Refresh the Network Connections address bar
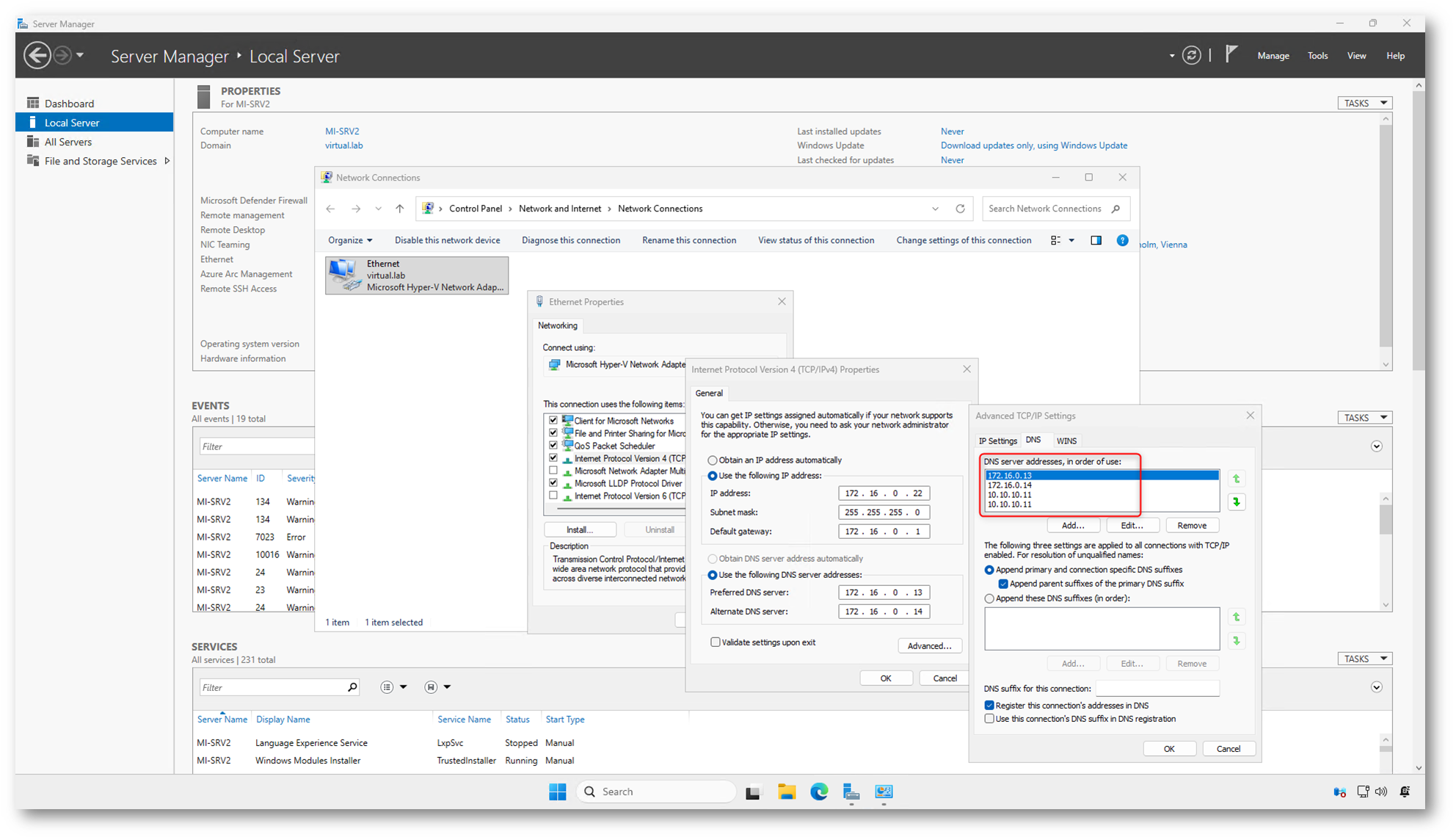1456x840 pixels. tap(960, 209)
